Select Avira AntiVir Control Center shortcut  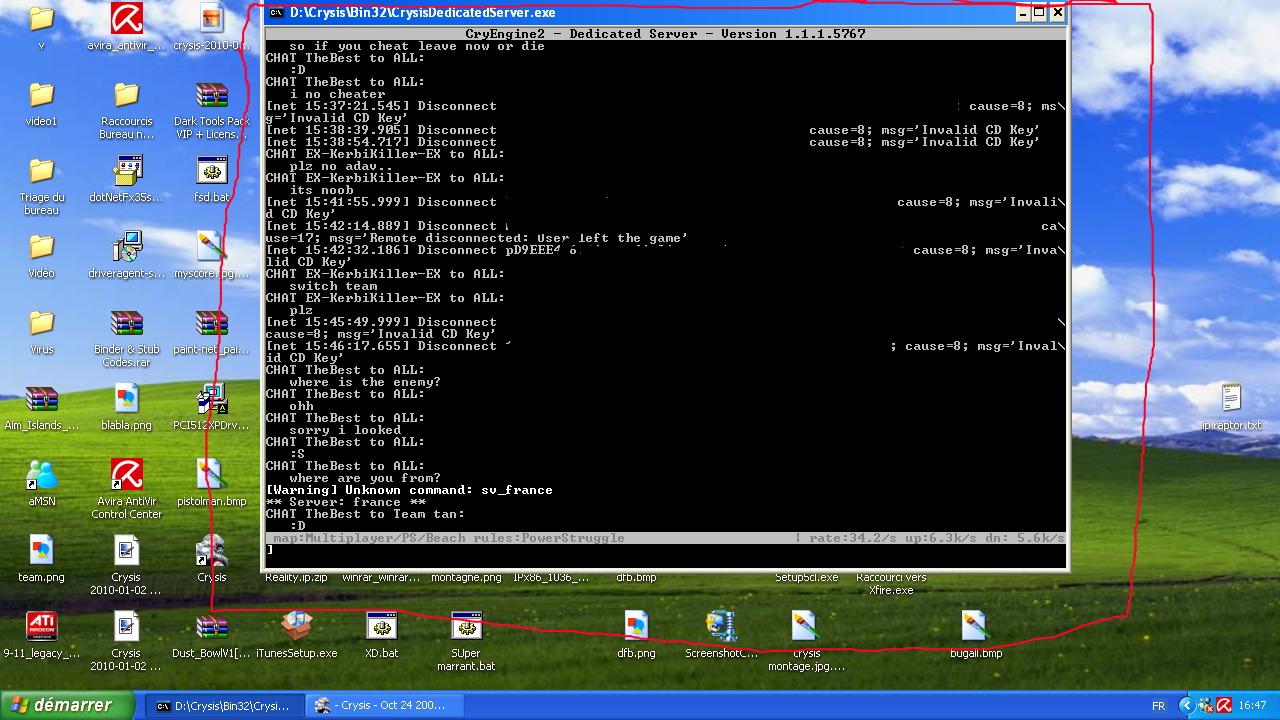coord(126,474)
